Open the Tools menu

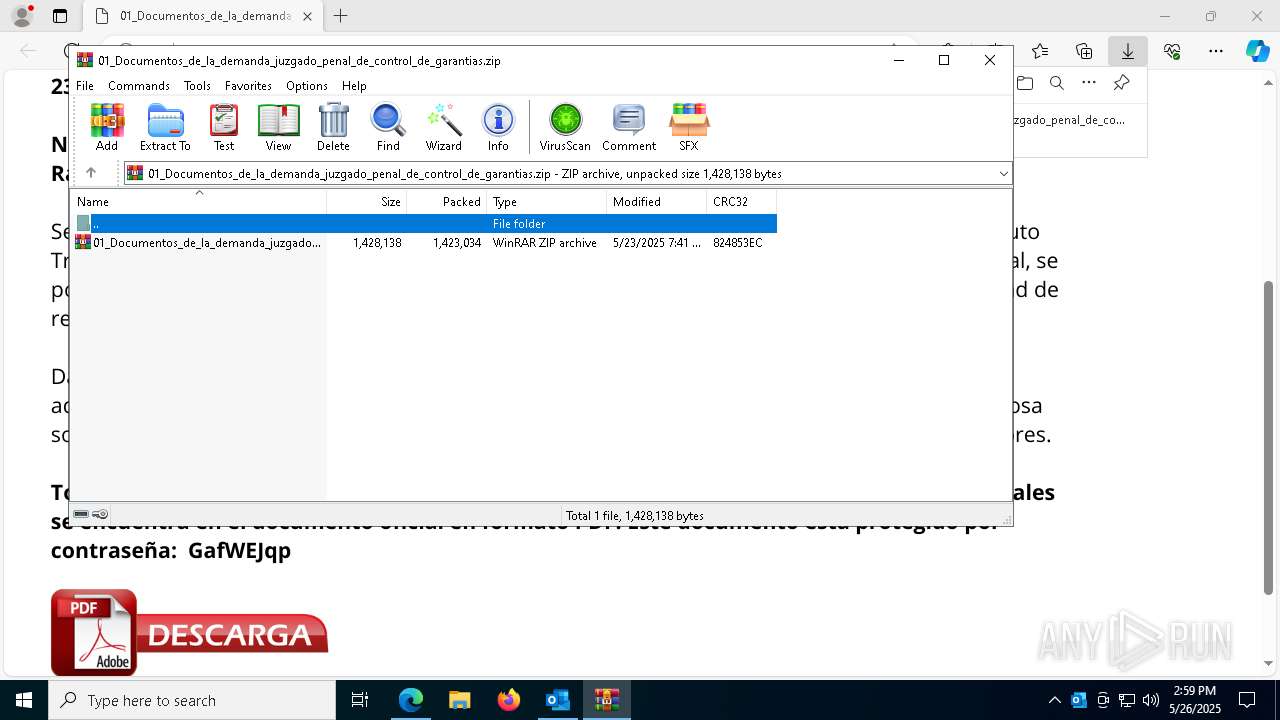point(197,86)
